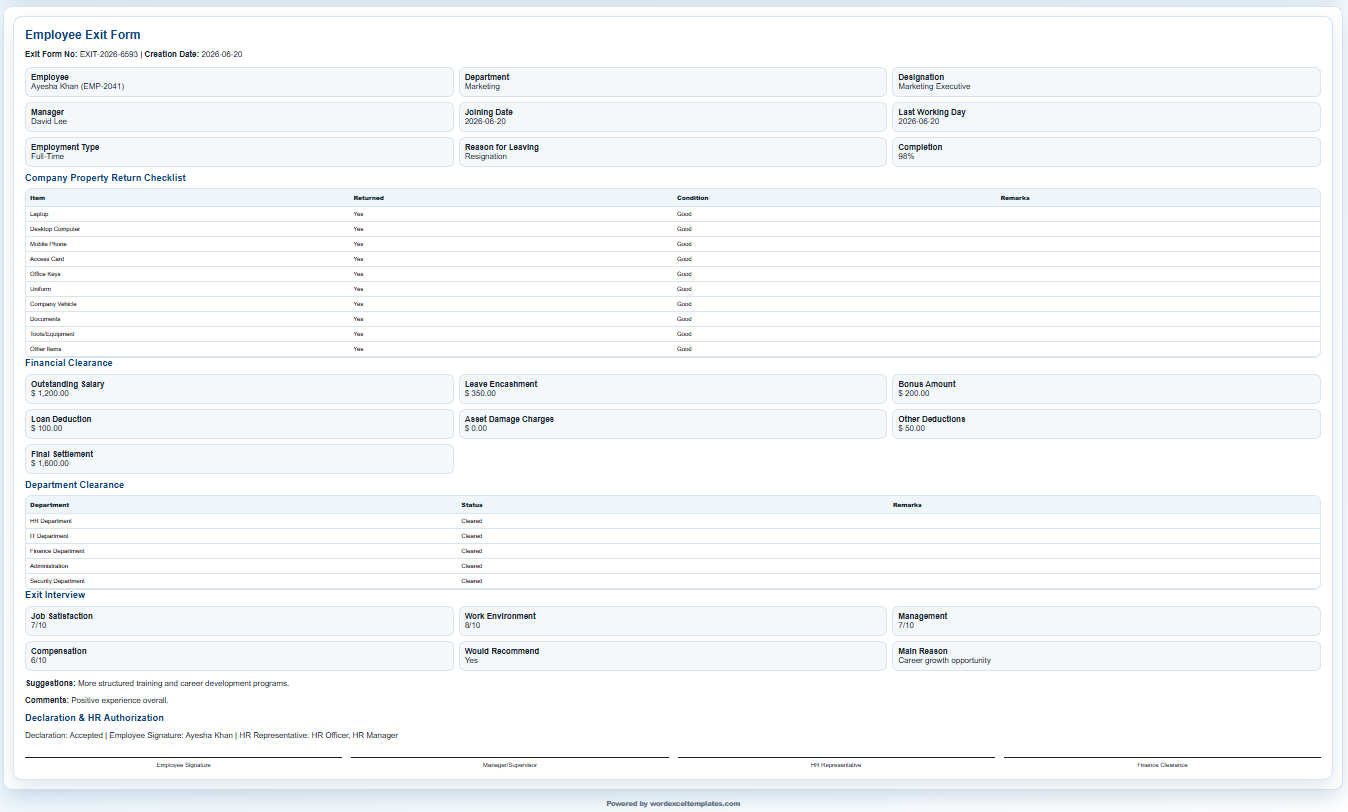The width and height of the screenshot is (1348, 812).
Task: Click the Final Settlement $1,600.00 card
Action: click(x=239, y=459)
